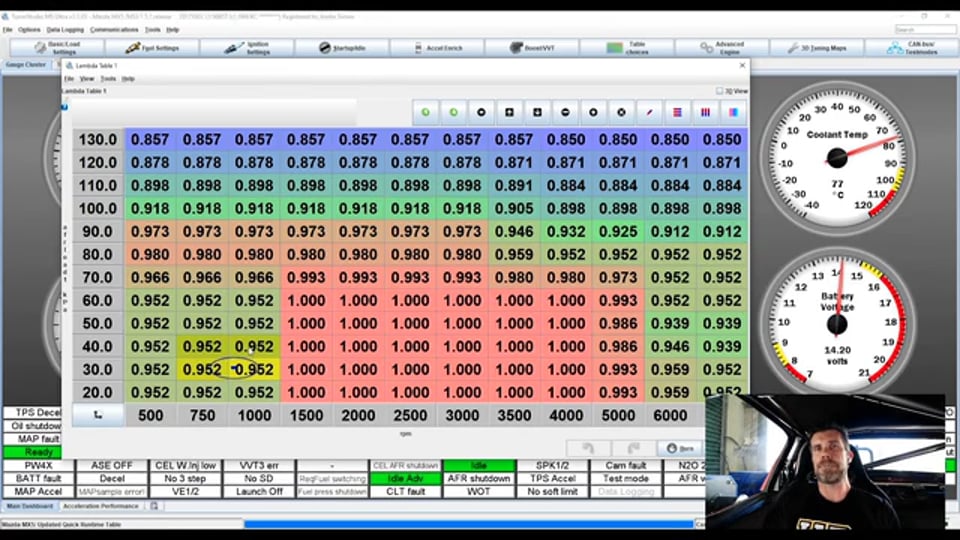Open main window File menu
This screenshot has height=540, width=960.
coord(7,29)
